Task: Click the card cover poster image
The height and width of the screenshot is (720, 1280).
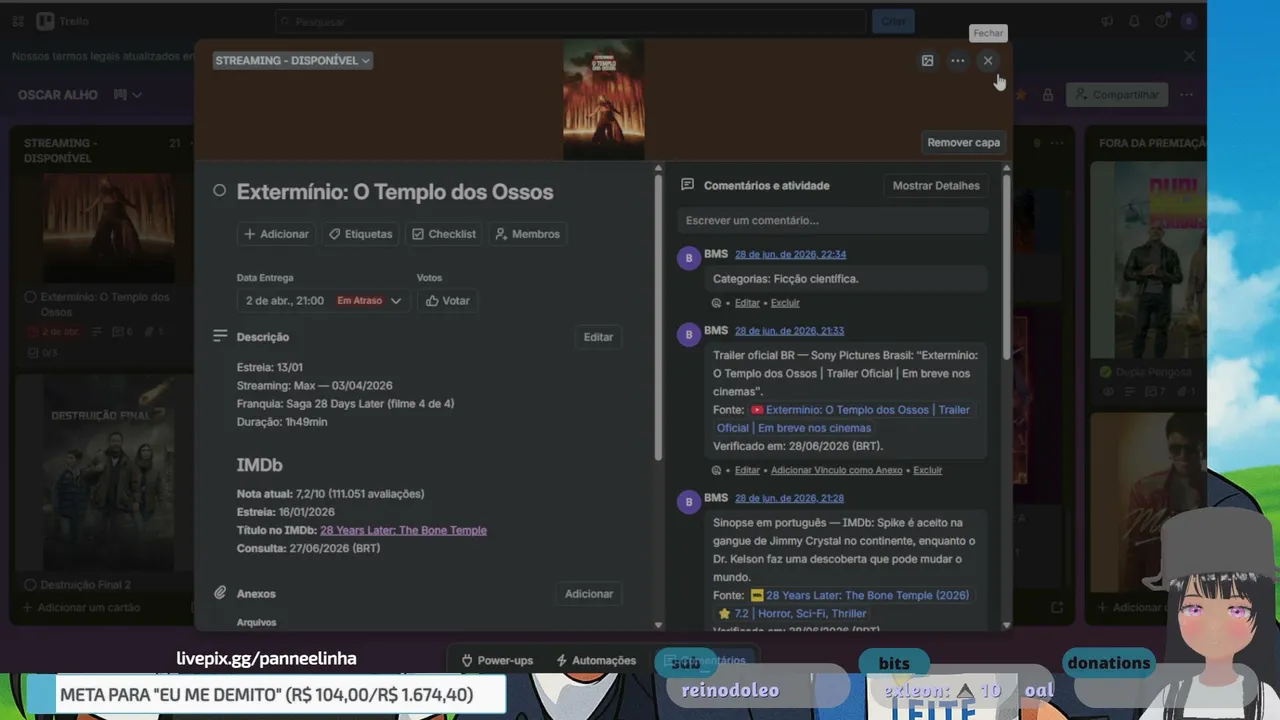Action: [603, 100]
